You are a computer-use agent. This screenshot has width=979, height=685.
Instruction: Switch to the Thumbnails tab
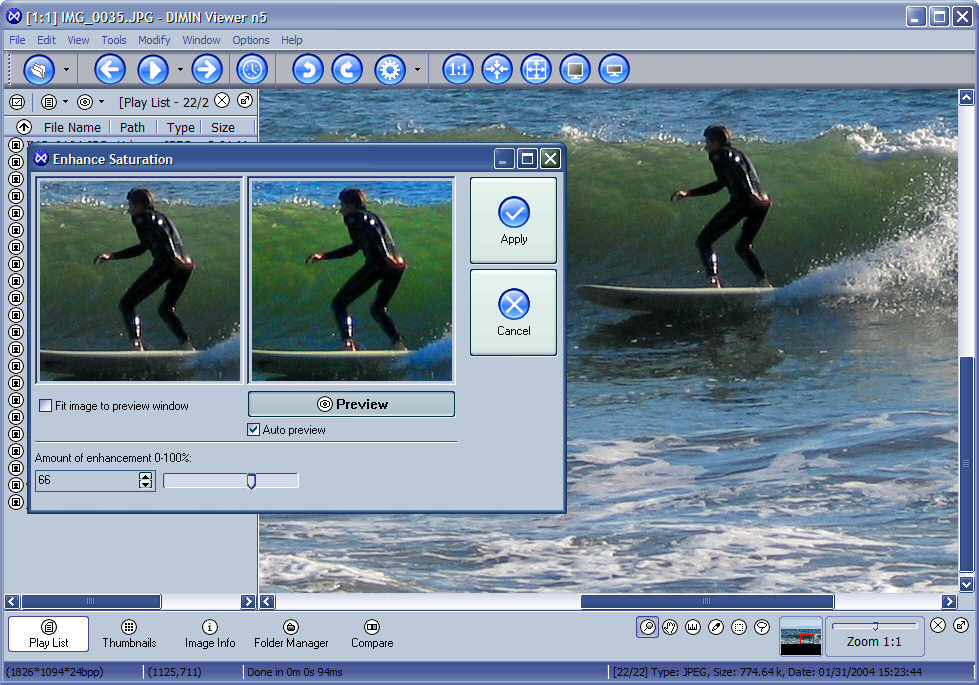[x=129, y=634]
